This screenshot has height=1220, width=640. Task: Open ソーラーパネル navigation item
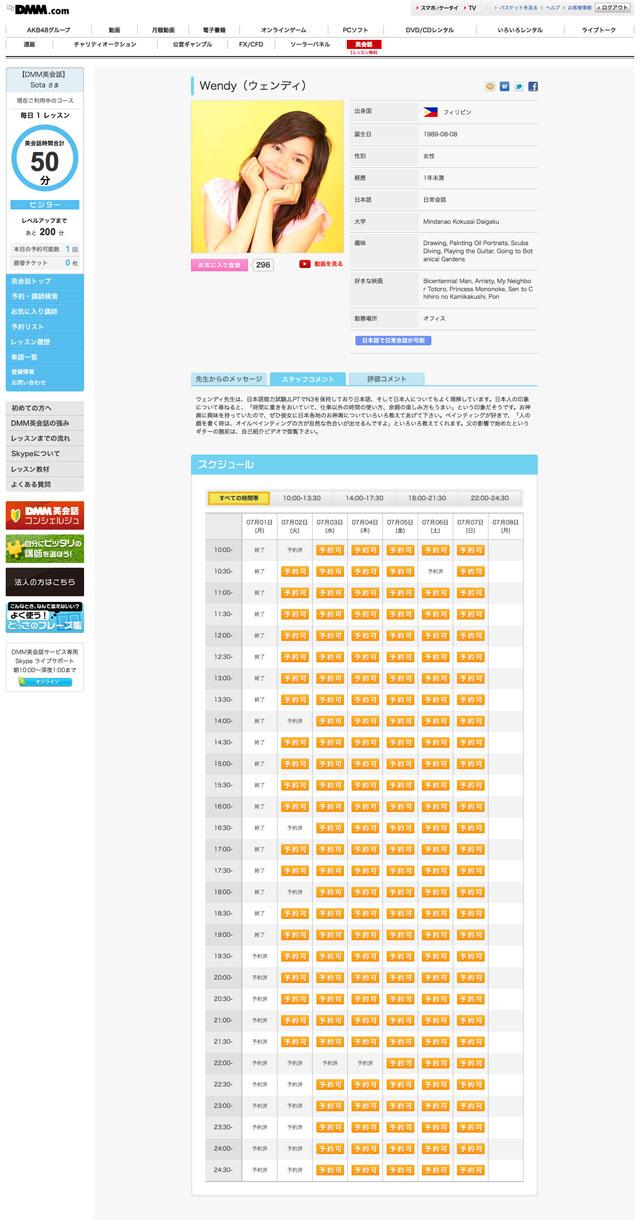tap(308, 44)
